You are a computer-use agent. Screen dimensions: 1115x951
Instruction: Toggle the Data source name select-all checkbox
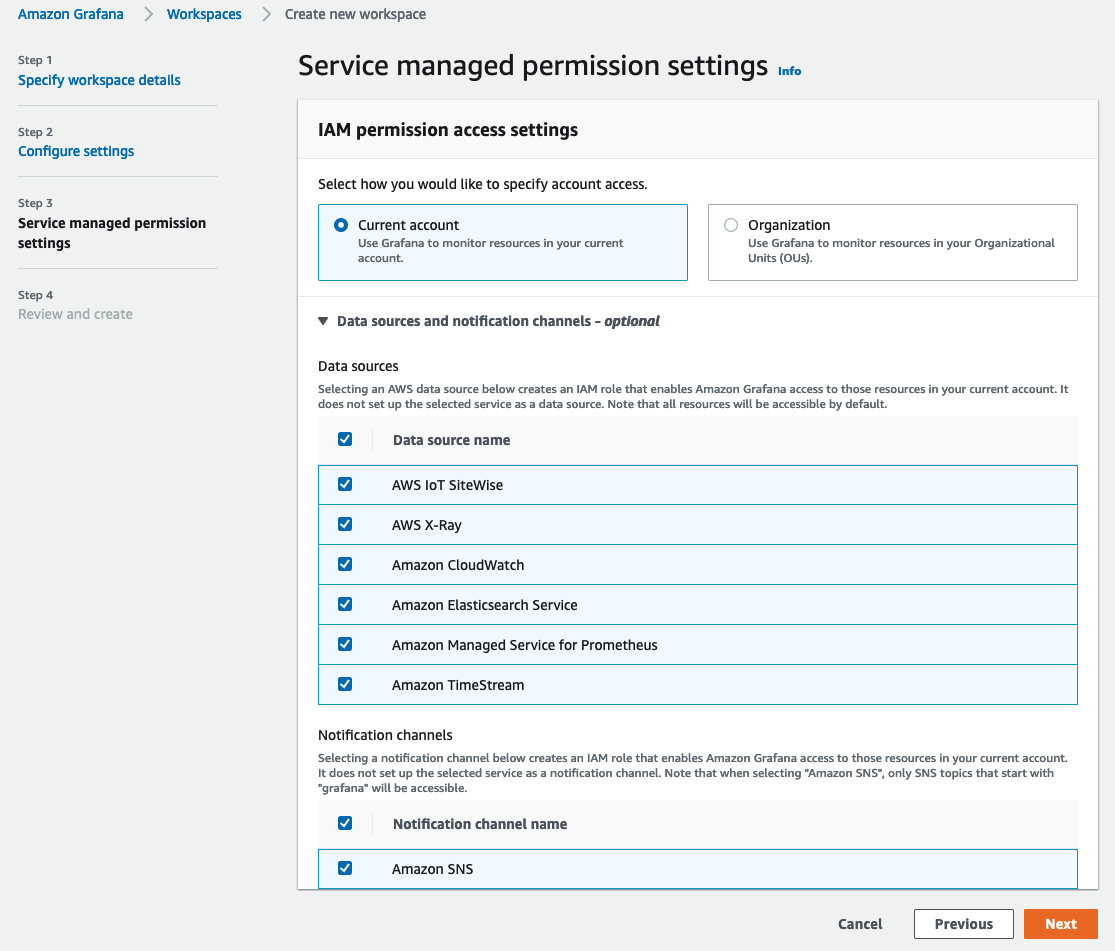[345, 439]
